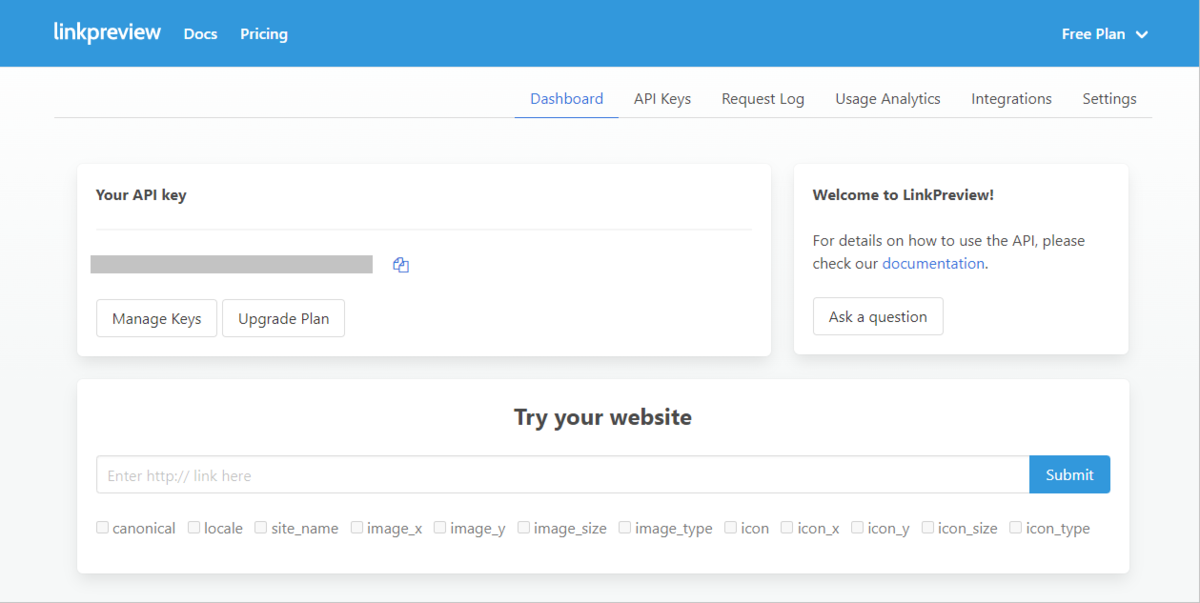The height and width of the screenshot is (603, 1200).
Task: Tick the icon checkbox
Action: 731,527
